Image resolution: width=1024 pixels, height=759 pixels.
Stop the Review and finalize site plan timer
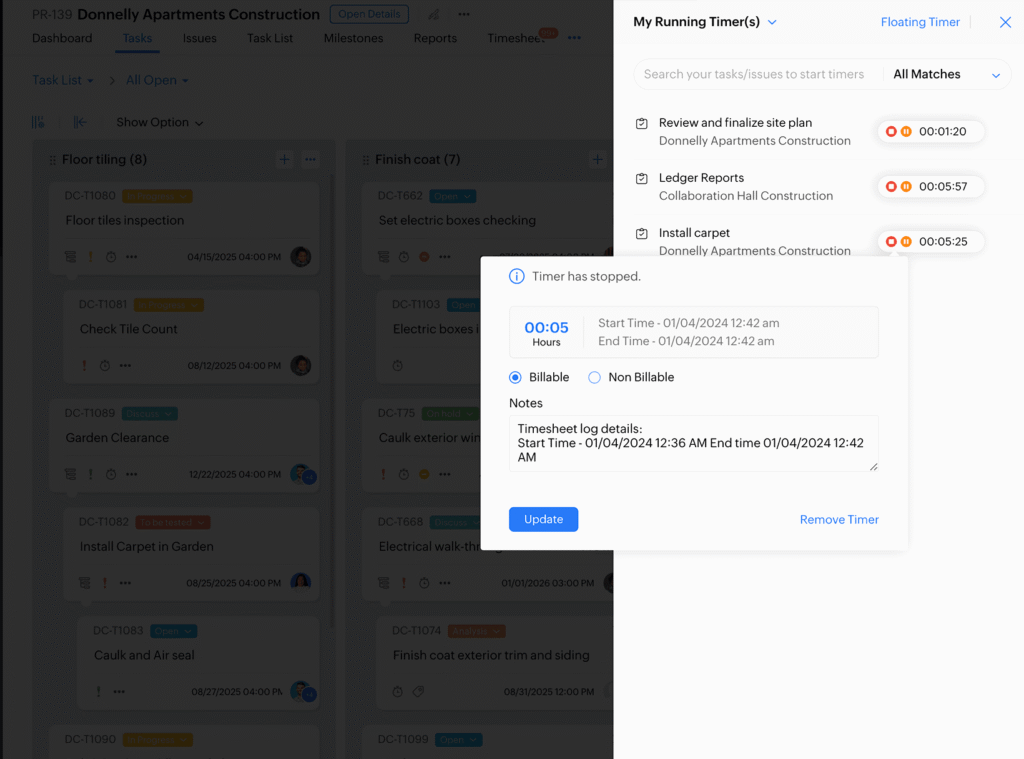(892, 131)
